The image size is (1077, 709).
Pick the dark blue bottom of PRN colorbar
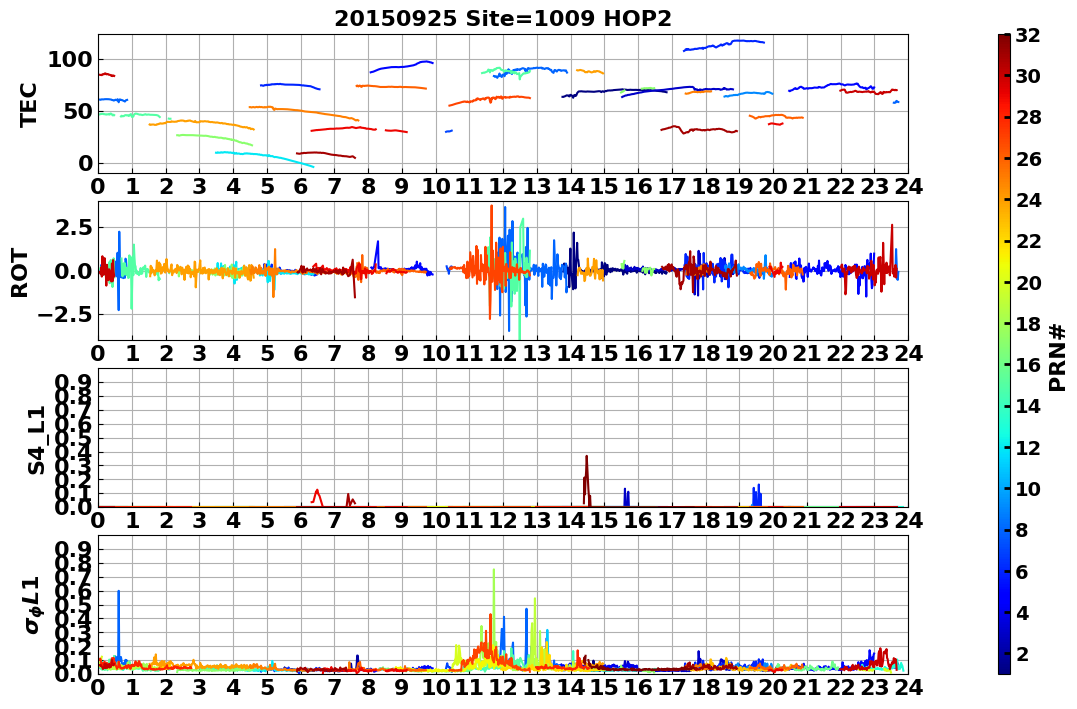[1004, 668]
